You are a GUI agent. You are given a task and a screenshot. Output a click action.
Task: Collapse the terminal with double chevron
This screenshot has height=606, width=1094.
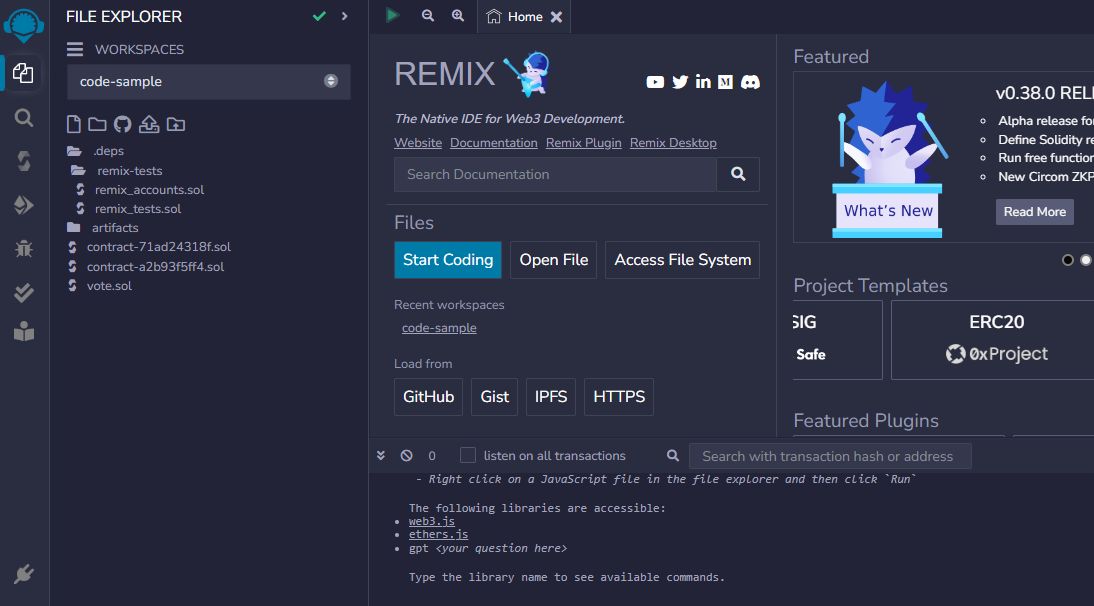point(381,455)
